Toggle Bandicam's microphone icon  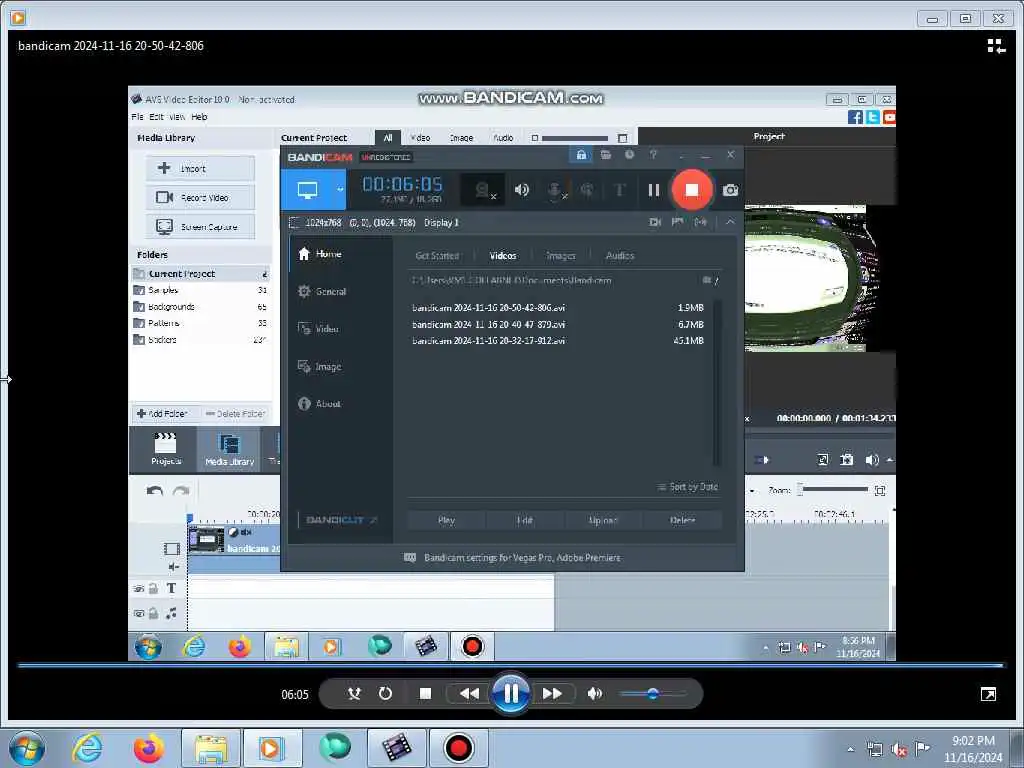555,190
